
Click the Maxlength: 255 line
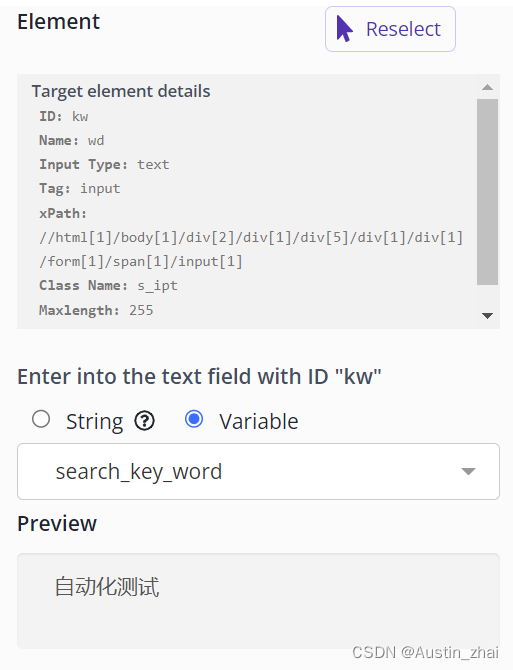(x=96, y=310)
